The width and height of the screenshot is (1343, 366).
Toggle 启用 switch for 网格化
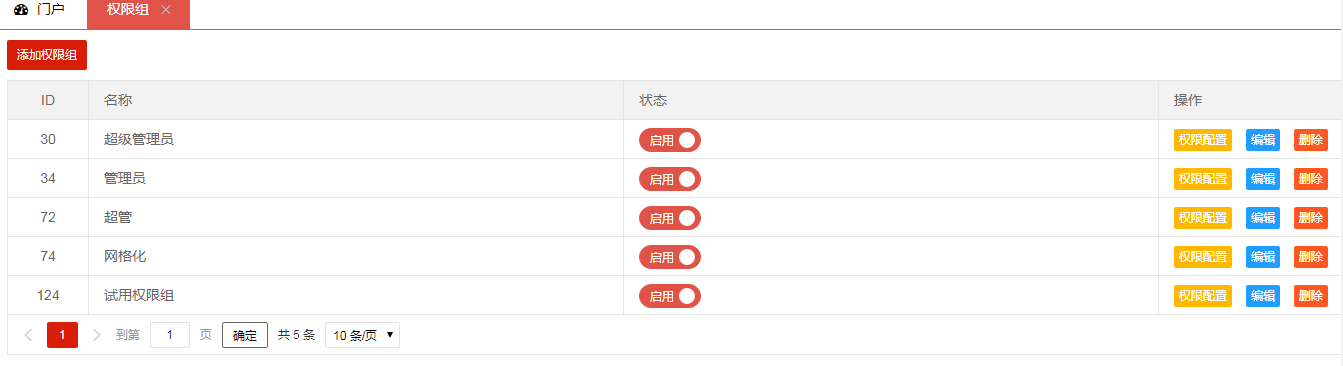click(x=670, y=257)
